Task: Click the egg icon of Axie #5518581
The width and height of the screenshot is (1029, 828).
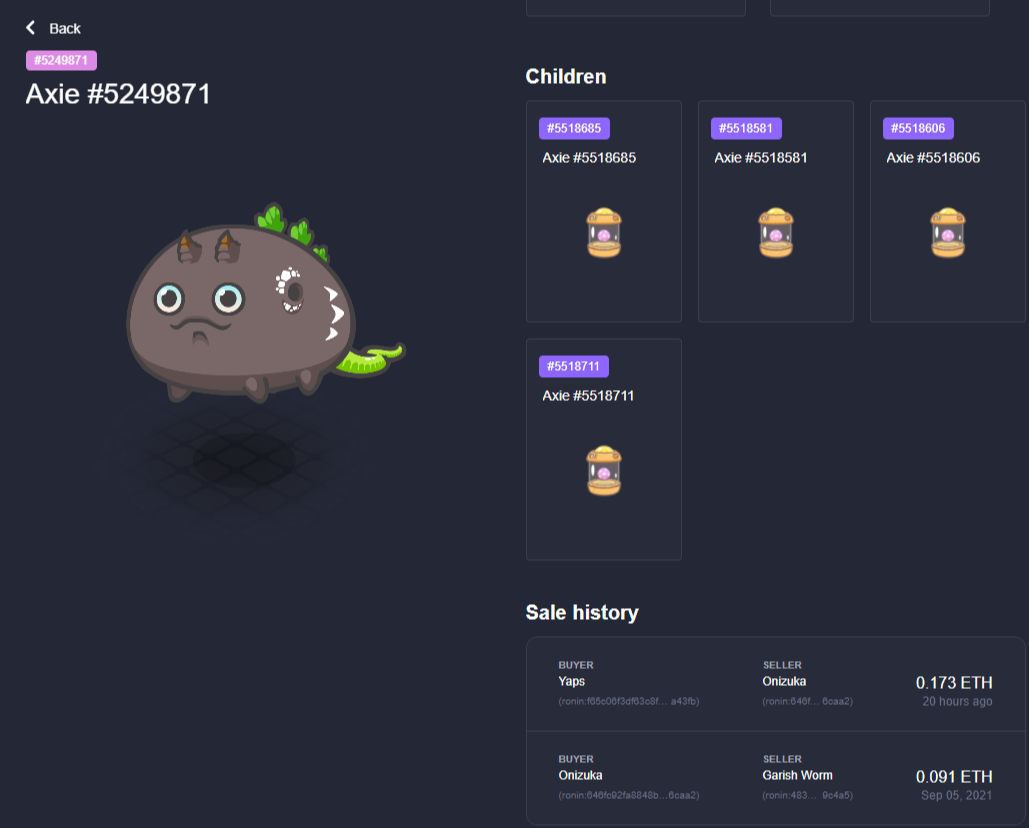Action: [776, 233]
